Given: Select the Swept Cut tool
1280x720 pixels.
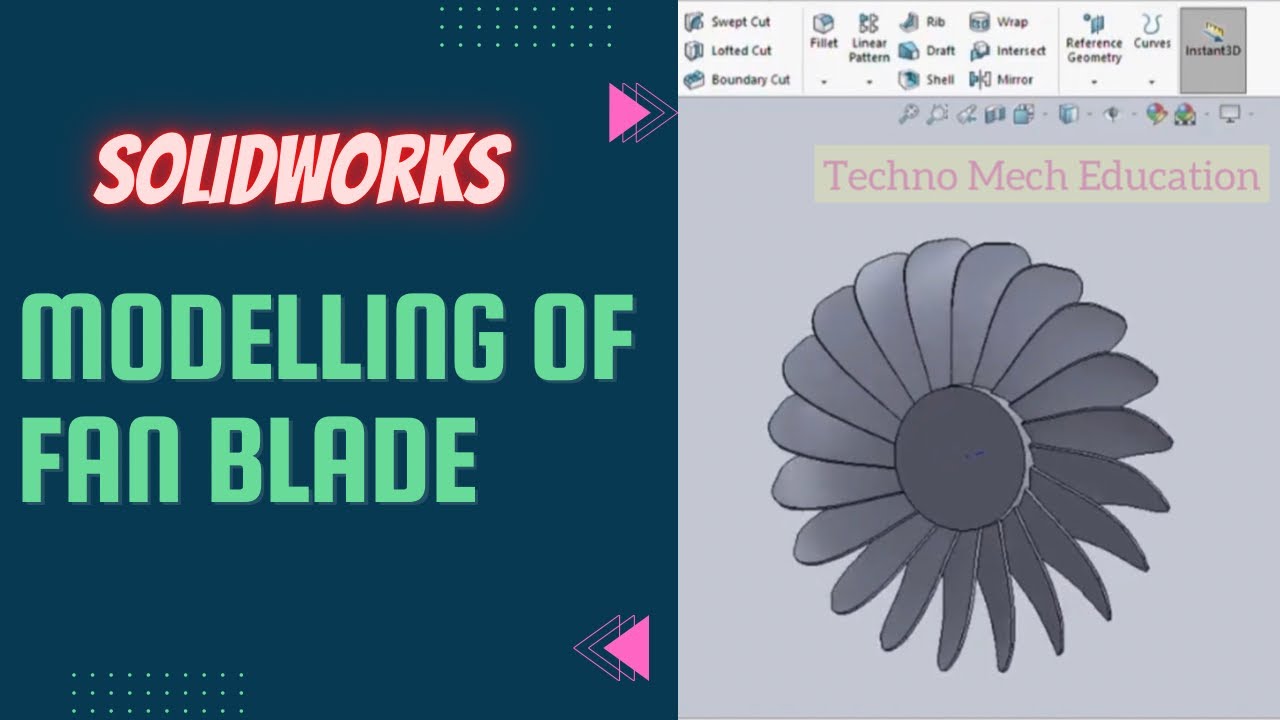Looking at the screenshot, I should pos(726,22).
